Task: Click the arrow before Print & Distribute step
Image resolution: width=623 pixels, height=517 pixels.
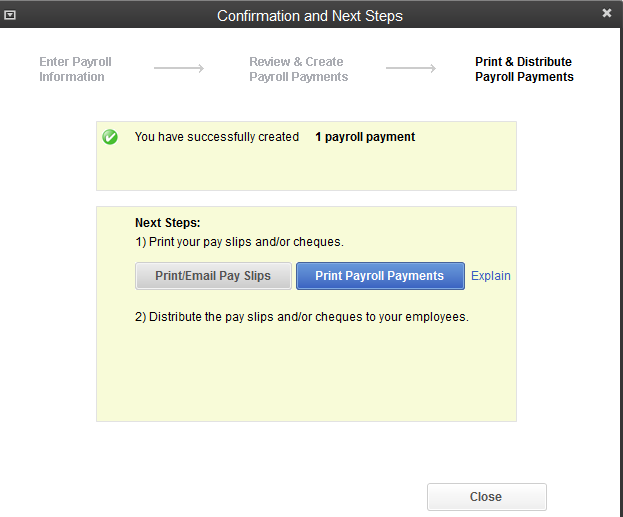Action: click(x=411, y=69)
